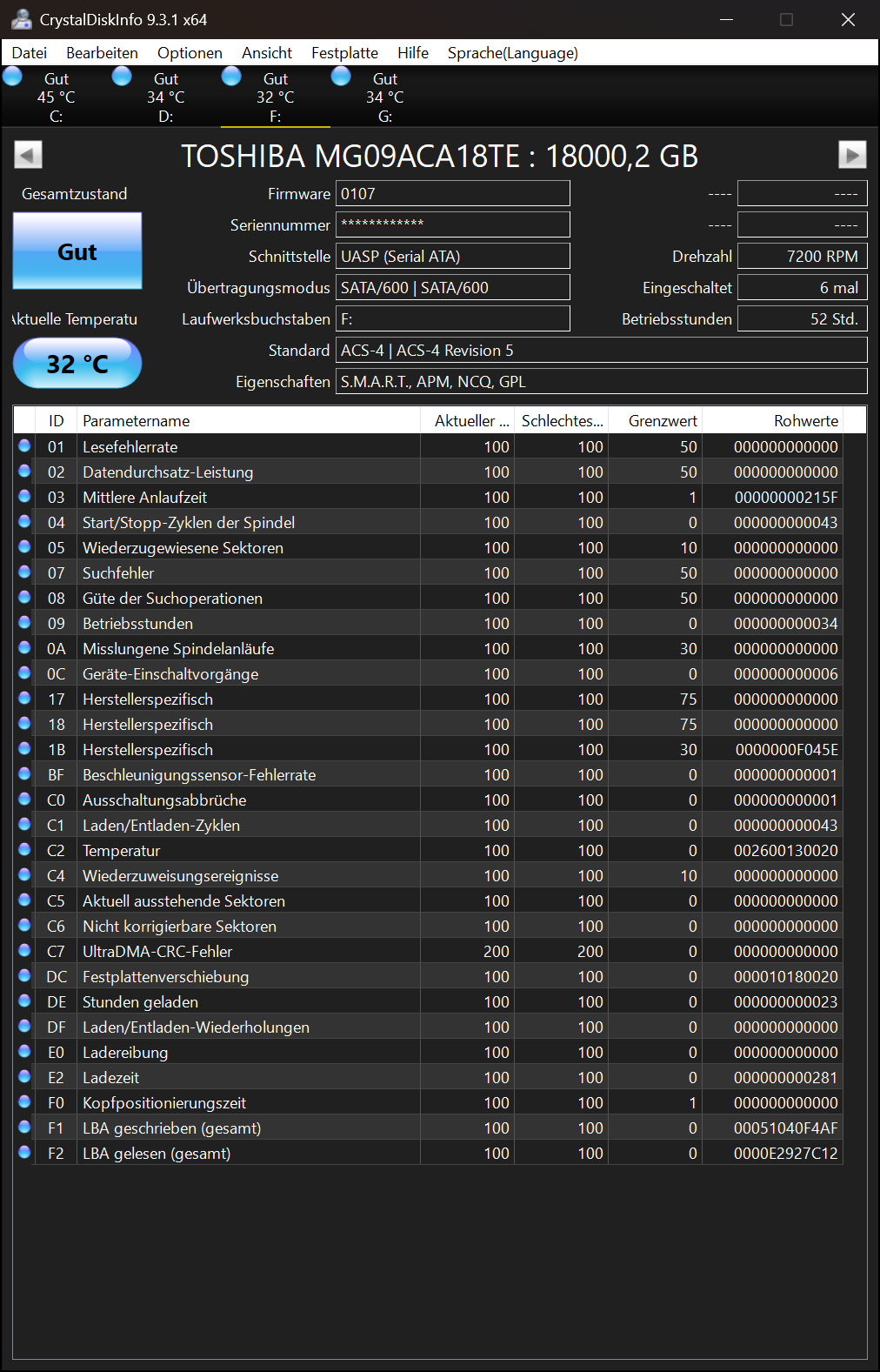Open the Bearbeiten menu
Image resolution: width=880 pixels, height=1372 pixels.
pos(102,53)
